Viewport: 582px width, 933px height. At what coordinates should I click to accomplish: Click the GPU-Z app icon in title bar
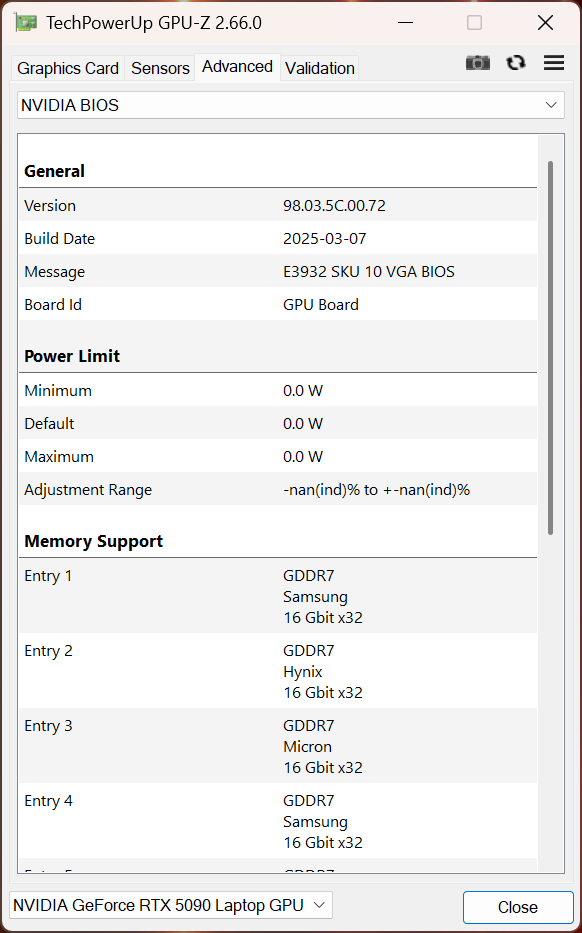(27, 23)
